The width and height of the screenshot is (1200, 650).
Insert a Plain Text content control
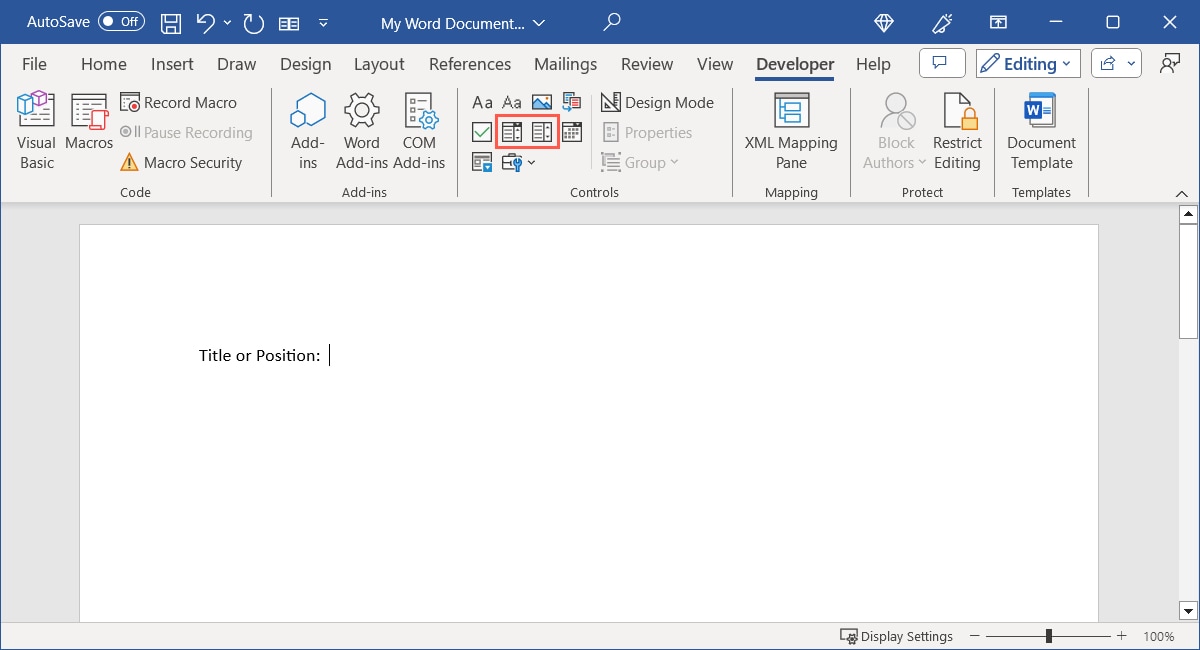[x=512, y=101]
